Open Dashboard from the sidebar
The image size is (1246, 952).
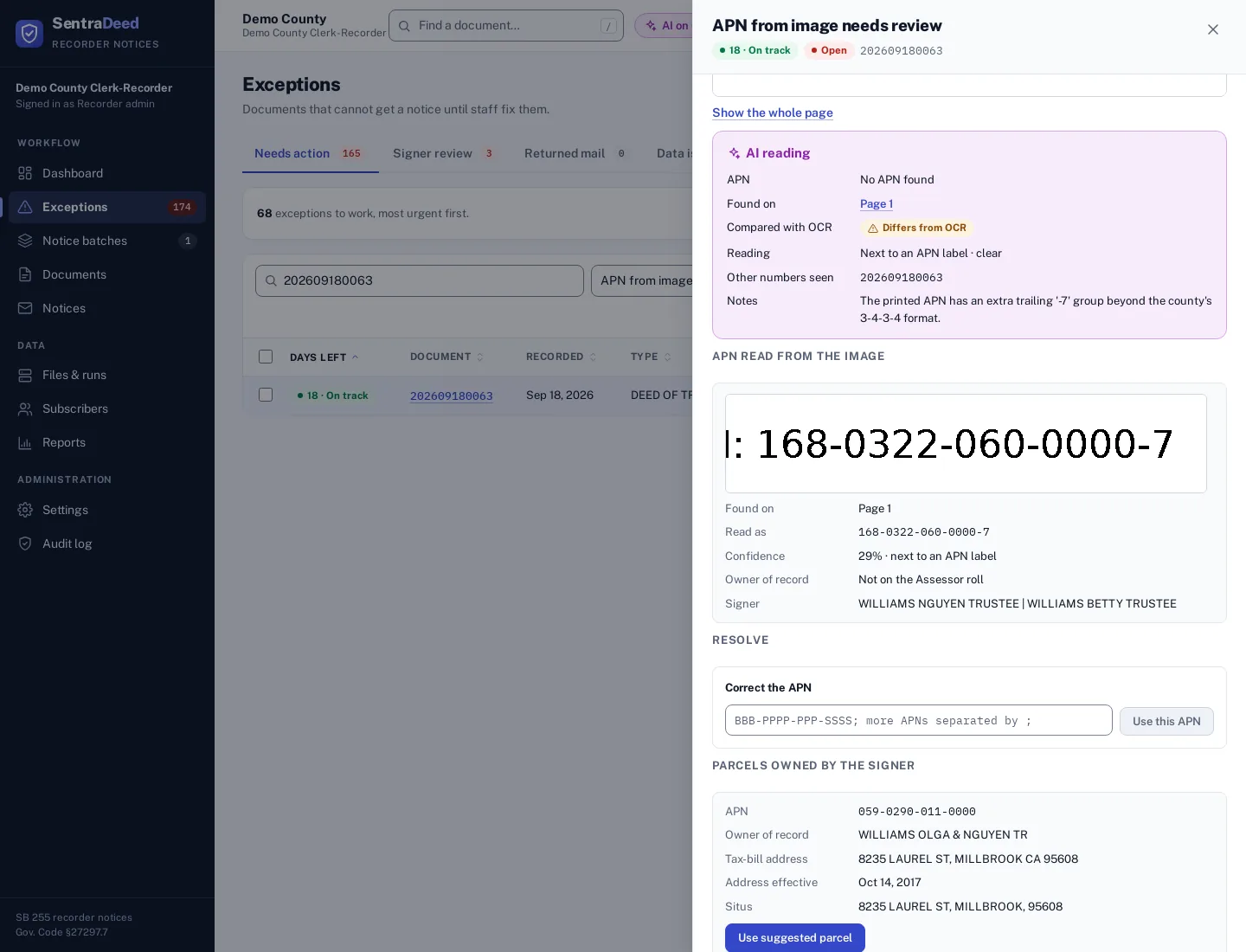(107, 173)
